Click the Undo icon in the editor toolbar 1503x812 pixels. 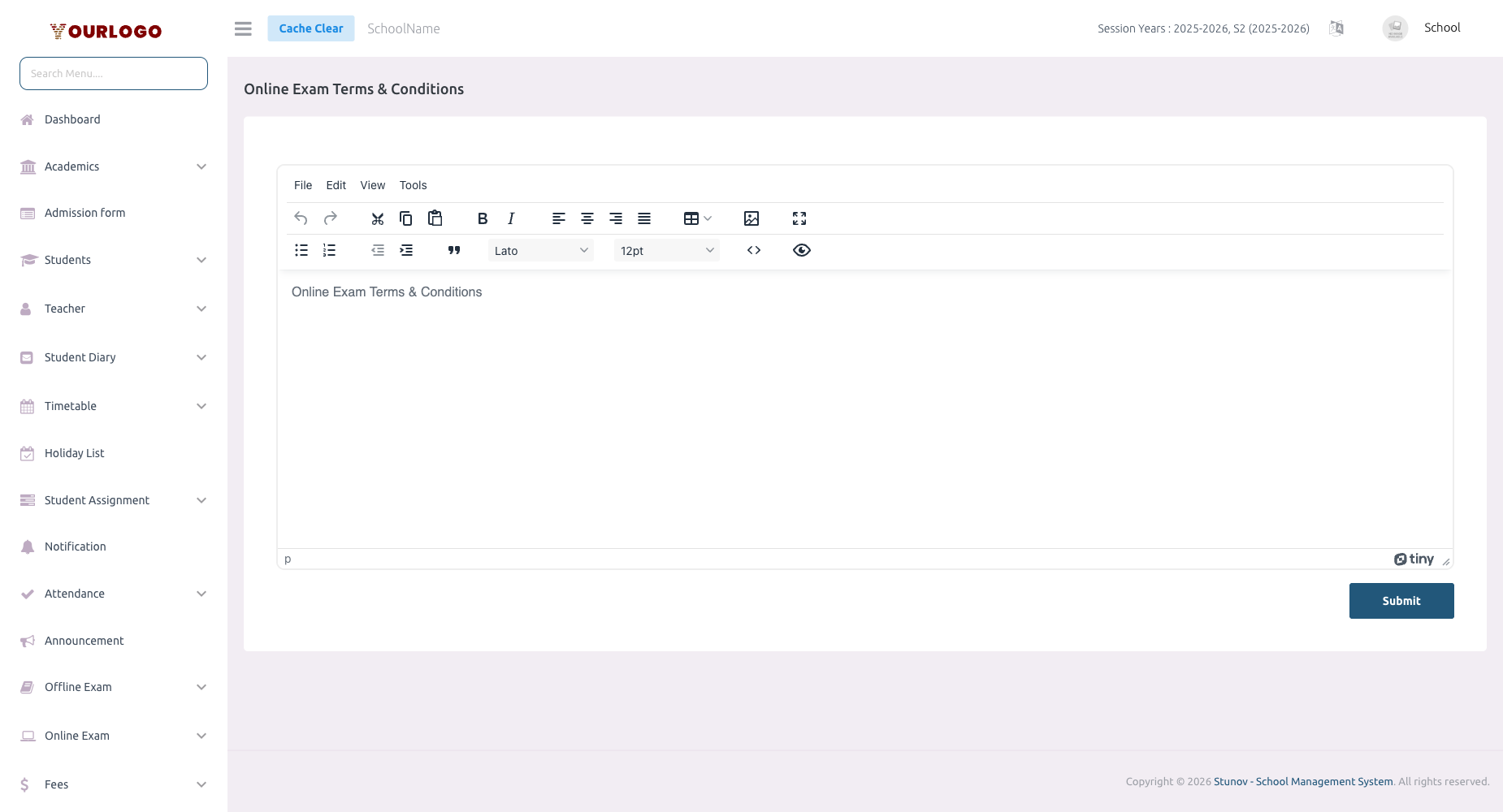301,218
